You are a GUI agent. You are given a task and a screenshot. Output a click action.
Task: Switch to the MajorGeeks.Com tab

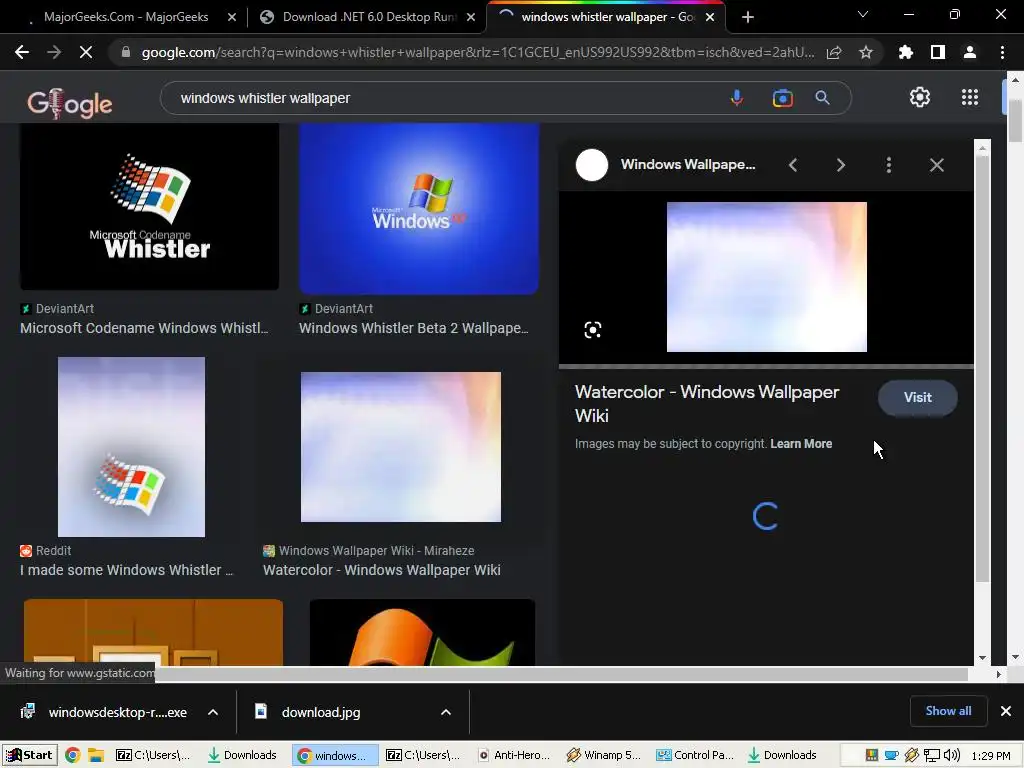click(125, 17)
